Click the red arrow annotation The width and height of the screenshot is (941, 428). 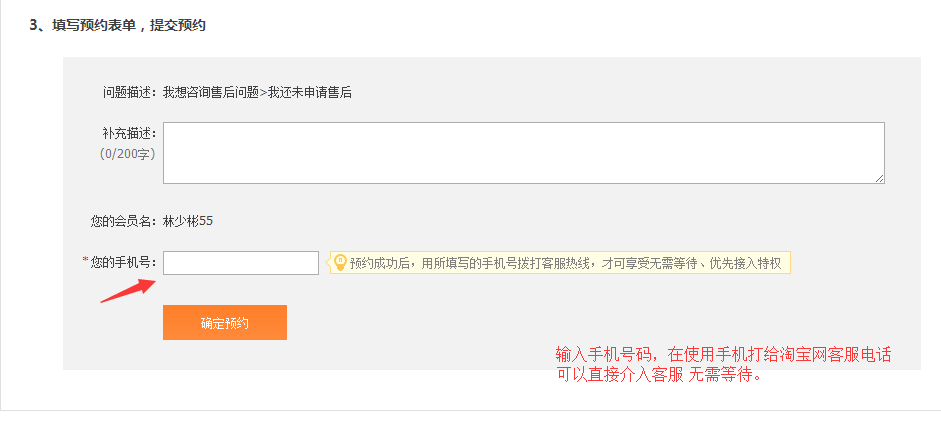pyautogui.click(x=128, y=290)
